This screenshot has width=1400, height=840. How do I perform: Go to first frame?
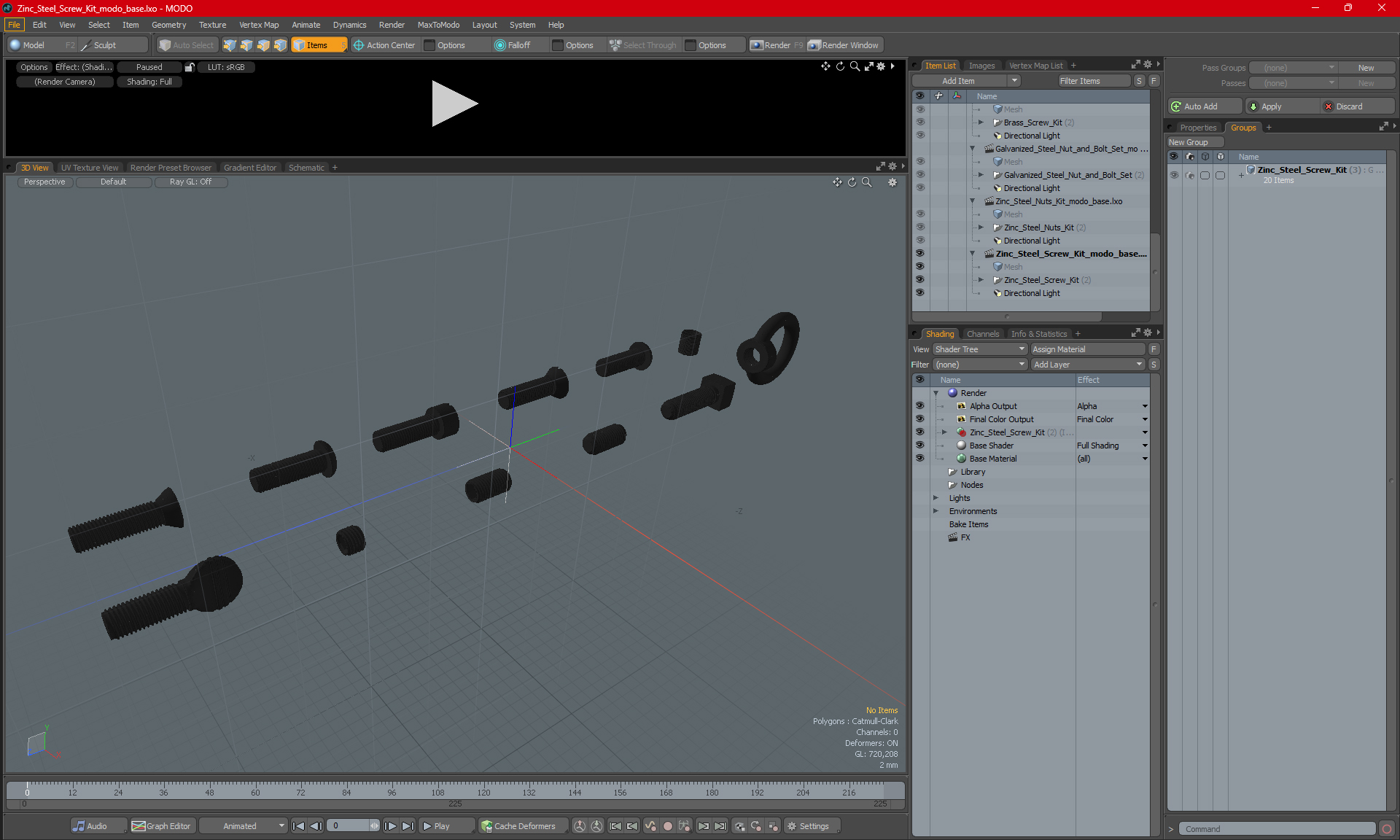pos(298,826)
